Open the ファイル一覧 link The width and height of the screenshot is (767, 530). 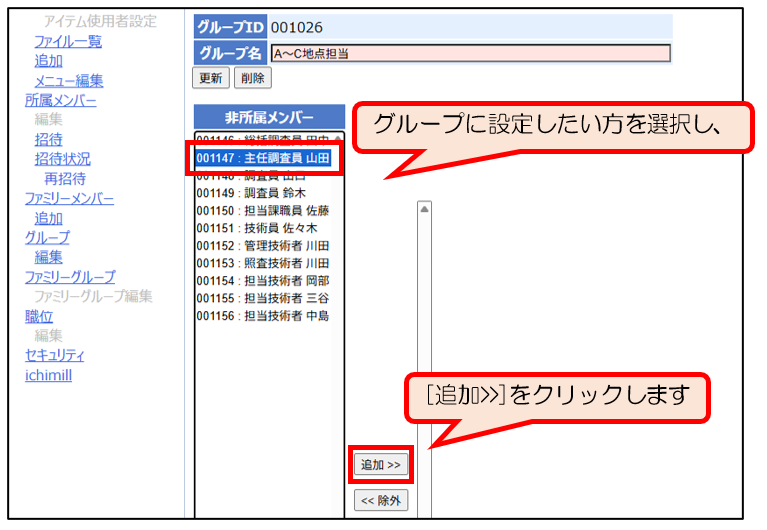[x=67, y=41]
